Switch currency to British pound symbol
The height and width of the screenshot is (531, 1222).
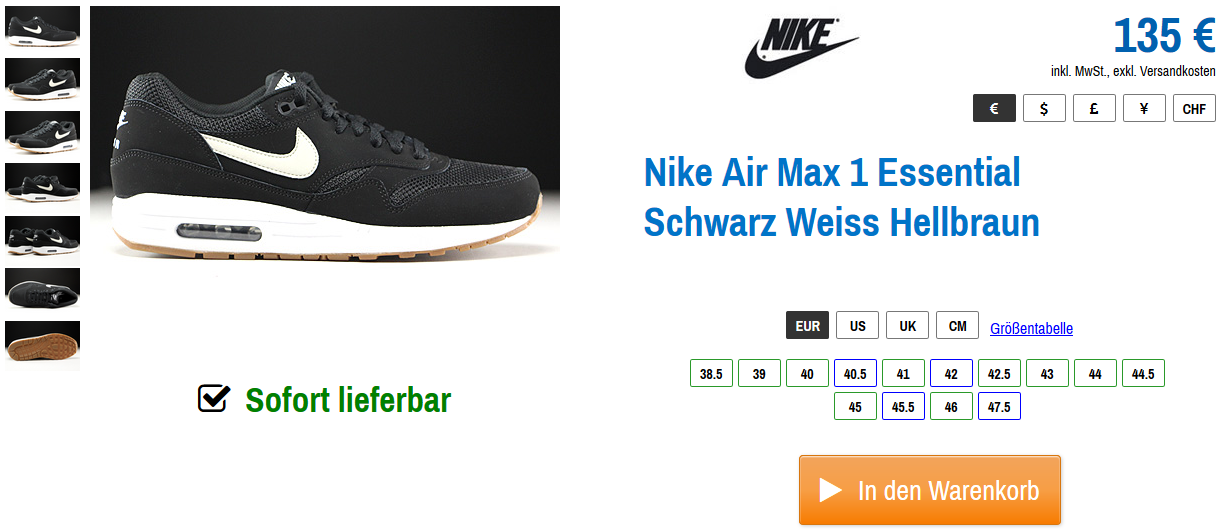(1094, 108)
